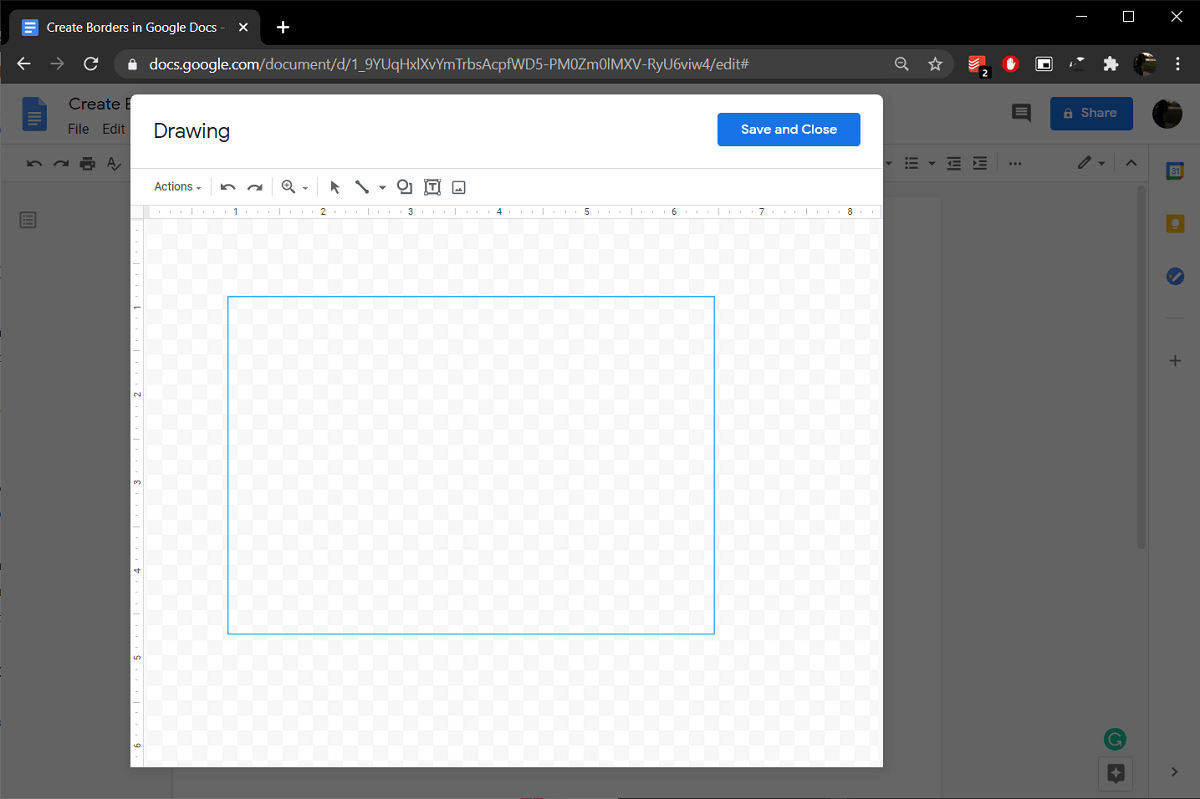Switch to the Create Borders in Google Docs tab
This screenshot has height=799, width=1200.
pyautogui.click(x=135, y=28)
